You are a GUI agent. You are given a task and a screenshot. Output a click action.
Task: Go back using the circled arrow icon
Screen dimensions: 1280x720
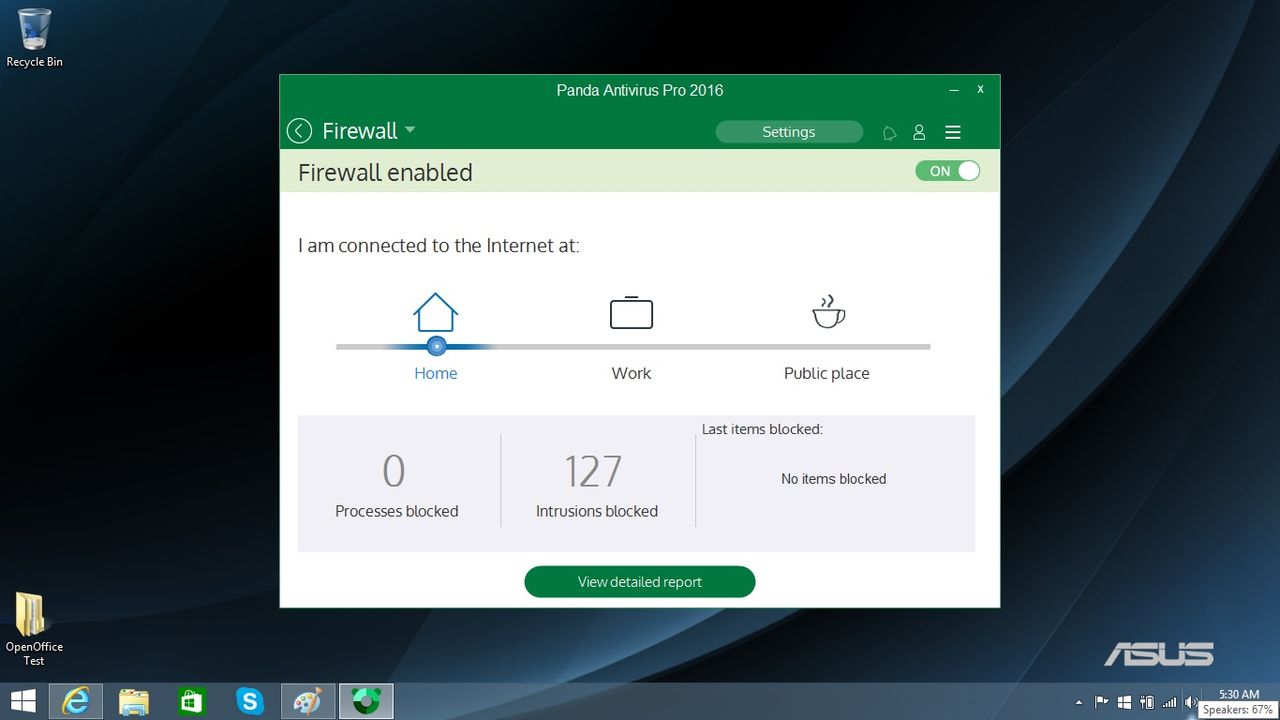299,131
